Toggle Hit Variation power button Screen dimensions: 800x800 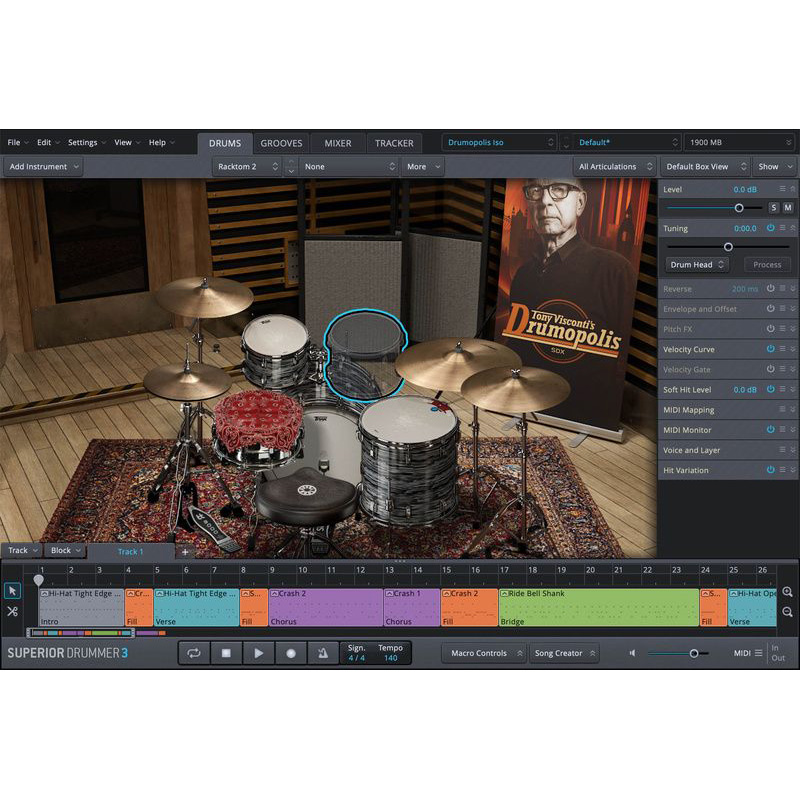coord(770,470)
